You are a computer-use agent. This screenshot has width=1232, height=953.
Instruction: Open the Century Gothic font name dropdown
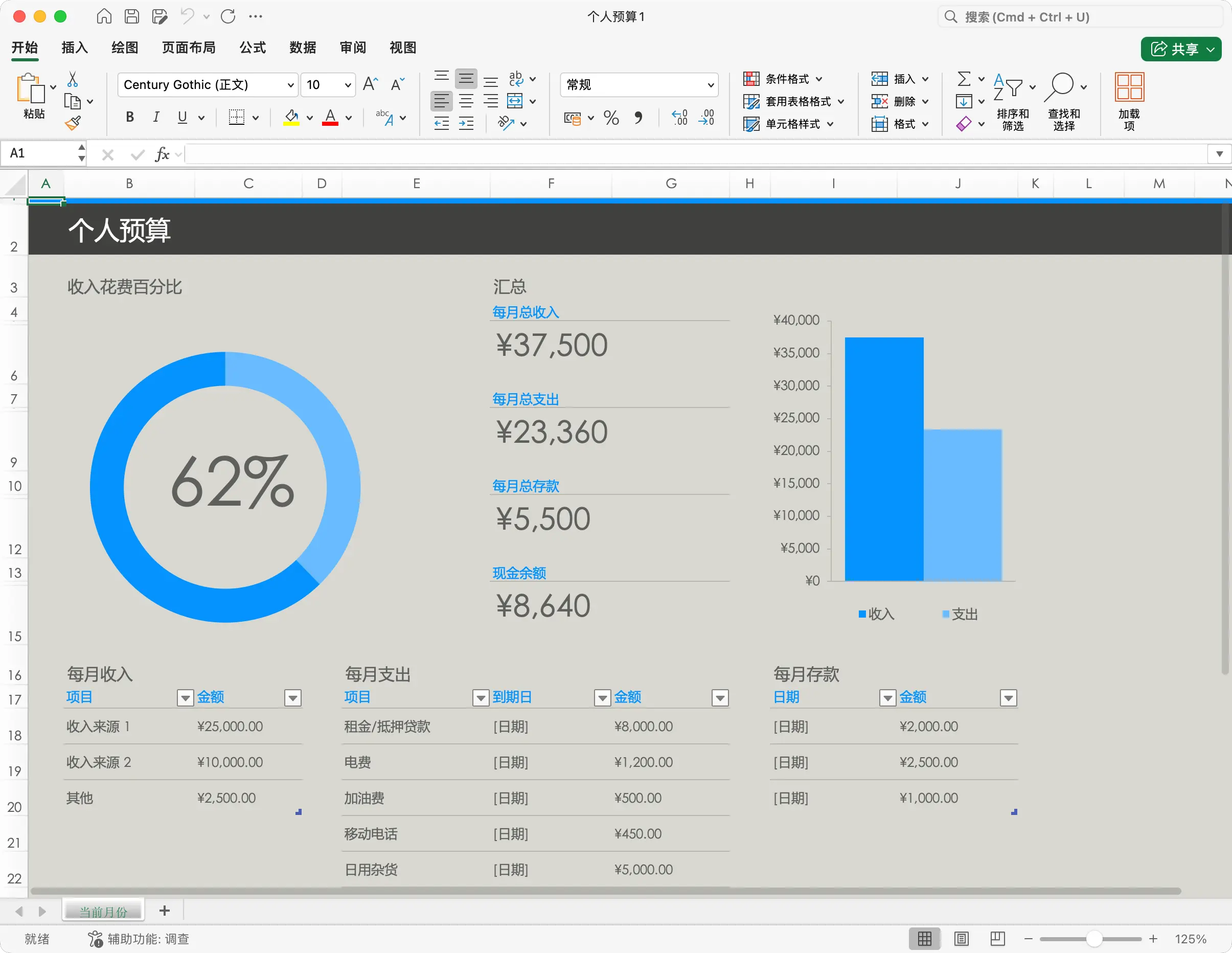tap(290, 85)
